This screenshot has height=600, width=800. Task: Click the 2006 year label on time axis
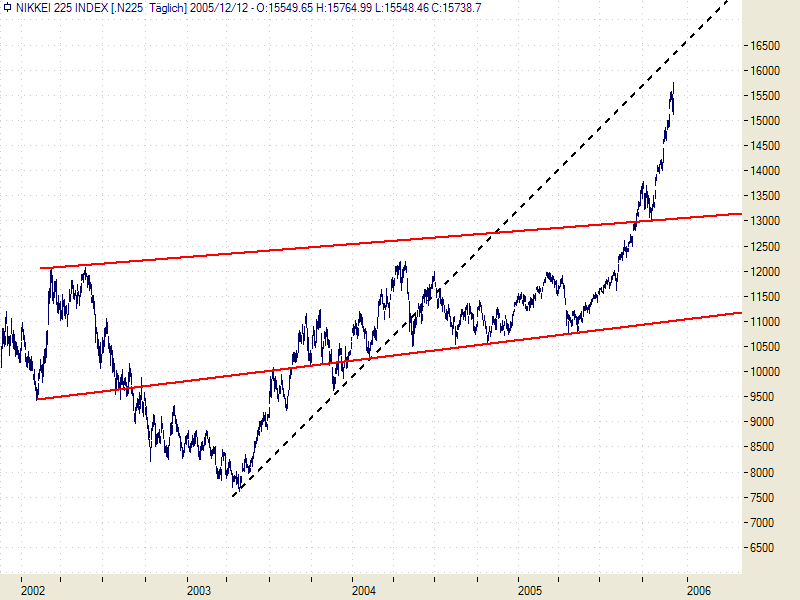(x=699, y=591)
